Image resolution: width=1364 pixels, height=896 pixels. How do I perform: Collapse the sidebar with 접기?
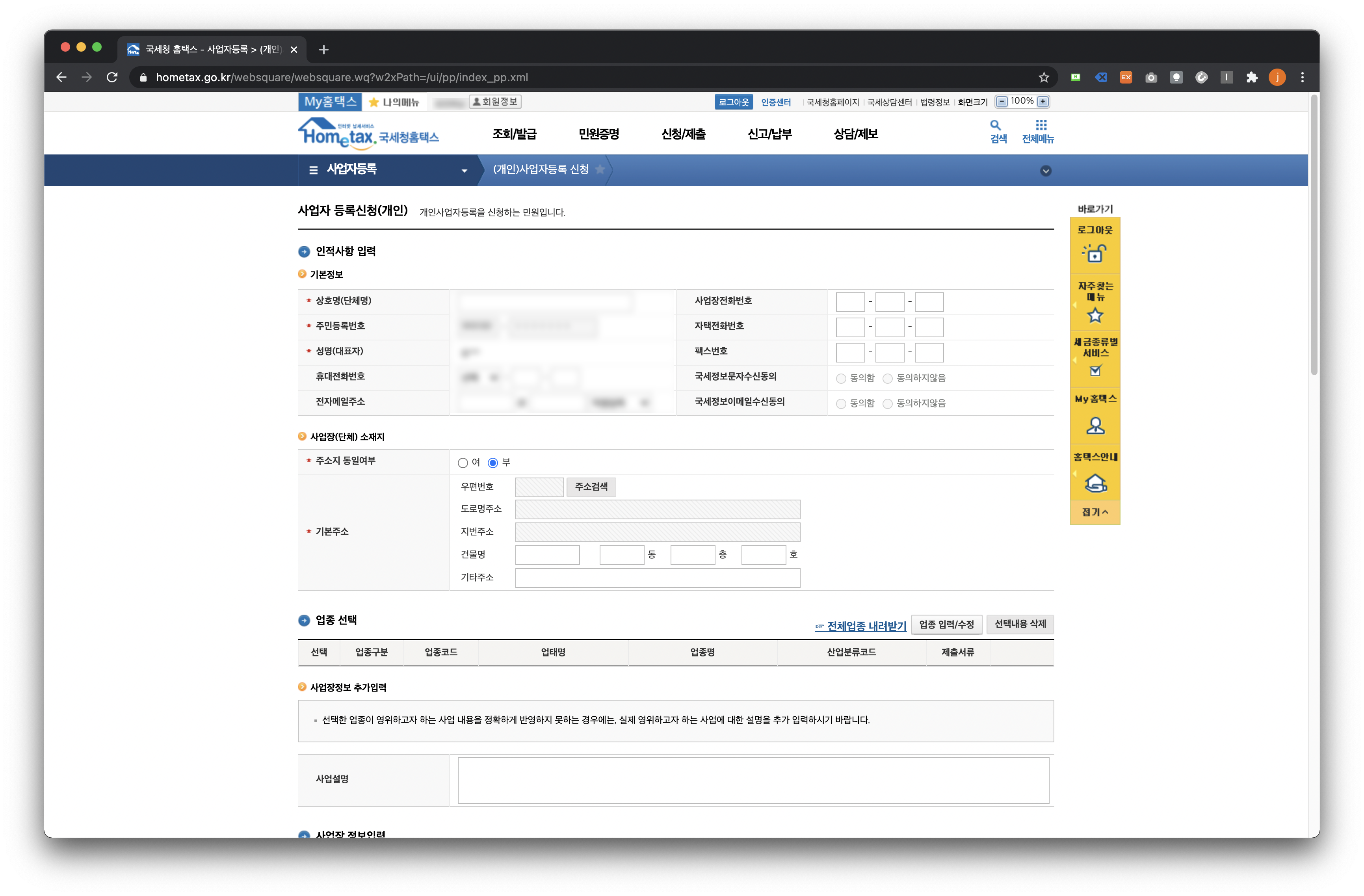point(1095,513)
